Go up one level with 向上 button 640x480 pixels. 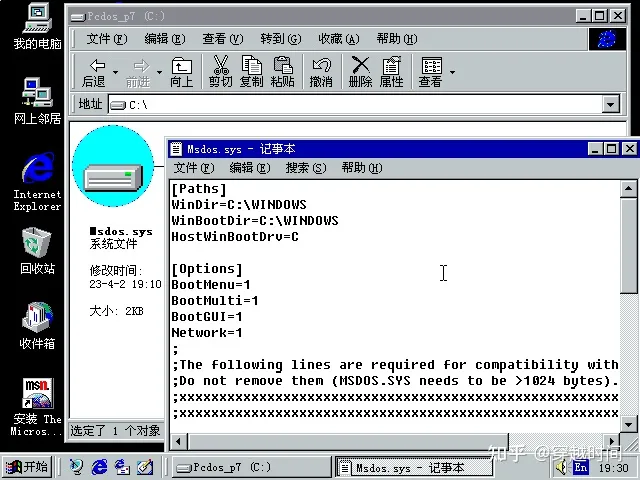point(182,72)
